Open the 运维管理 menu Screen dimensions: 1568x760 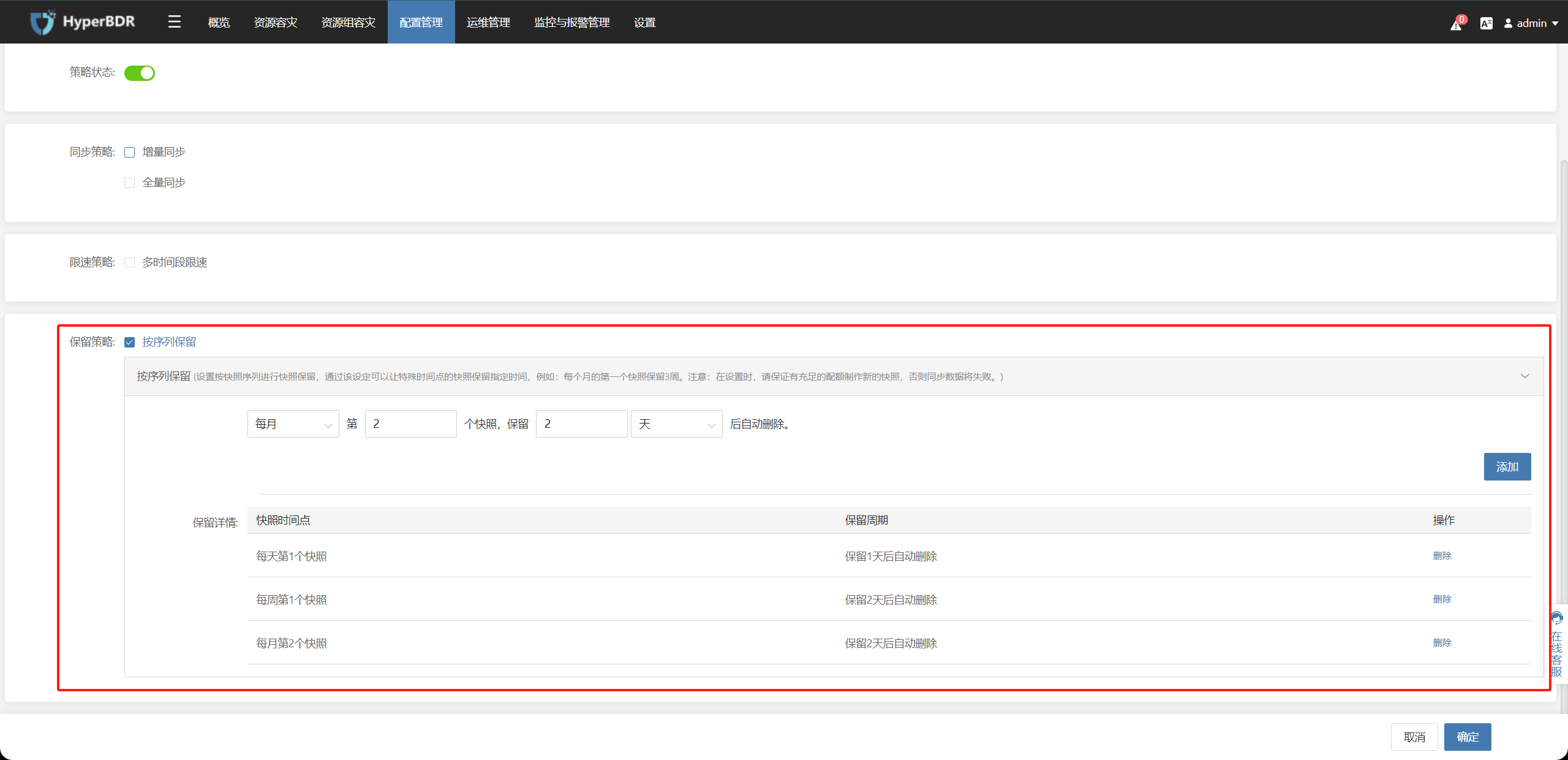coord(488,22)
